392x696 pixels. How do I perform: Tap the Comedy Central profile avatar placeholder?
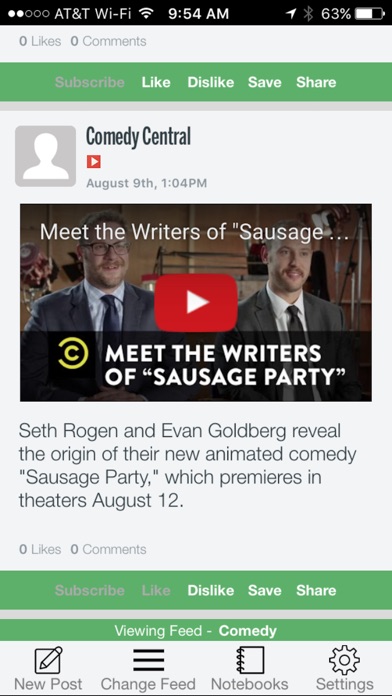(x=45, y=156)
